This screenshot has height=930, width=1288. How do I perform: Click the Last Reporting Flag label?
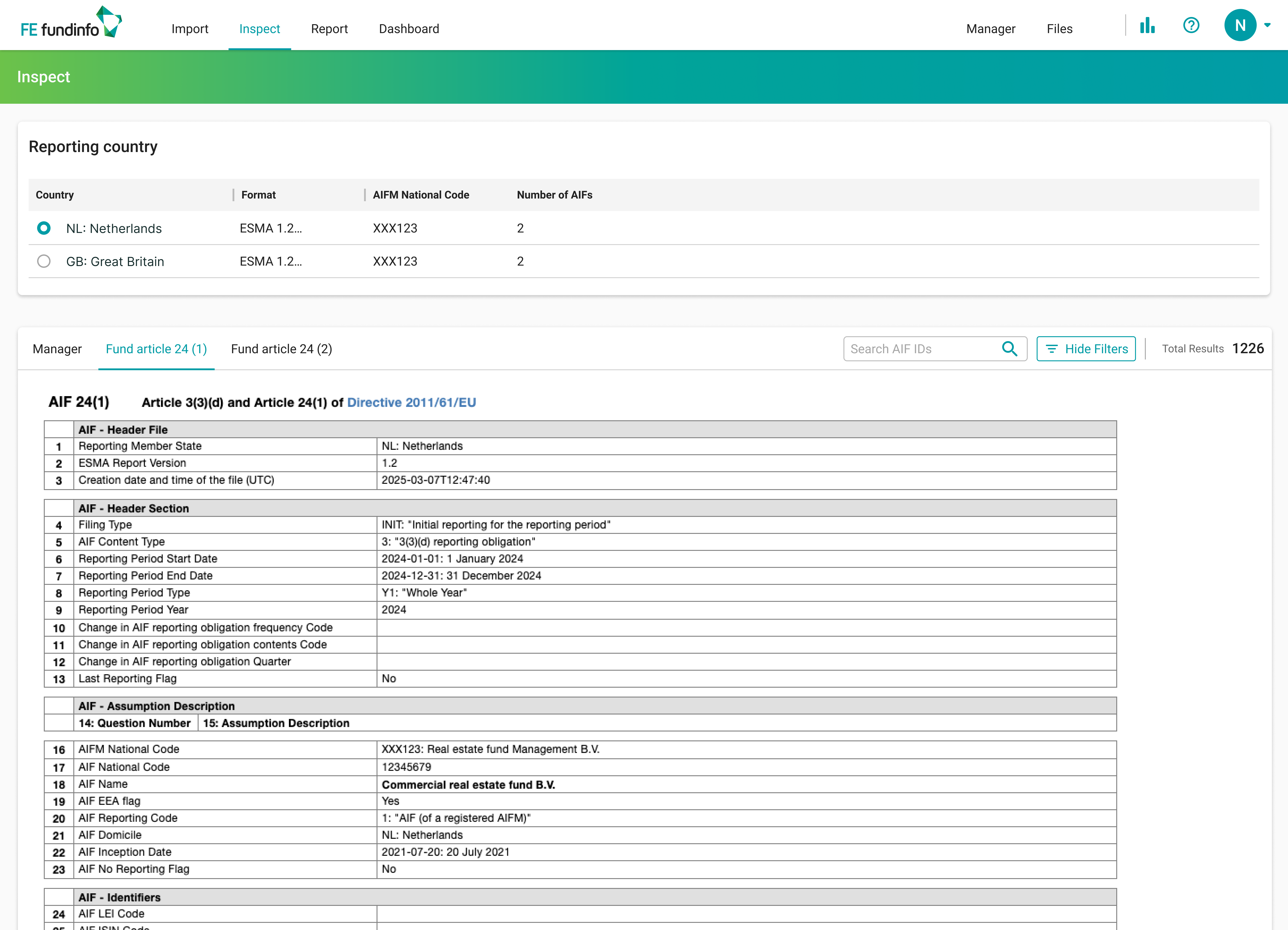[128, 678]
